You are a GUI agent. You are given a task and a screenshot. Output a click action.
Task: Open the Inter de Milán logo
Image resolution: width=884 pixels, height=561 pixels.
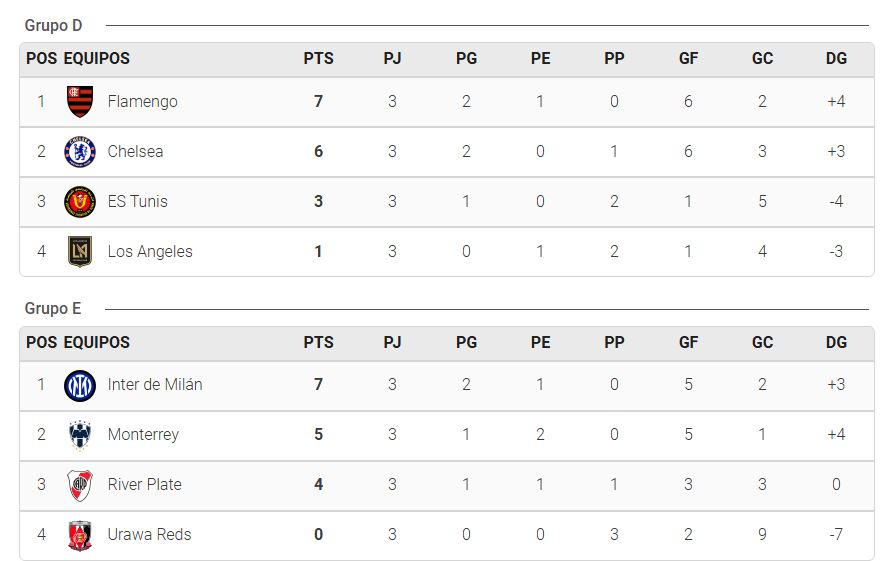pos(80,386)
